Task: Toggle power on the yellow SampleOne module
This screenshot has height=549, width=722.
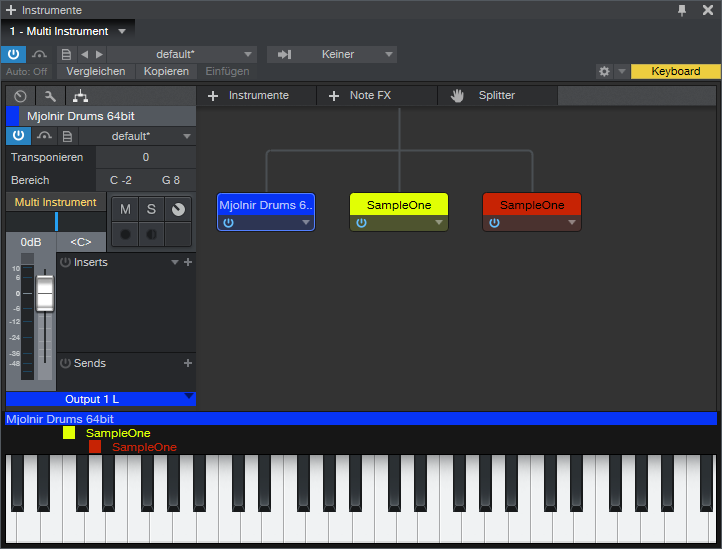Action: pos(361,223)
